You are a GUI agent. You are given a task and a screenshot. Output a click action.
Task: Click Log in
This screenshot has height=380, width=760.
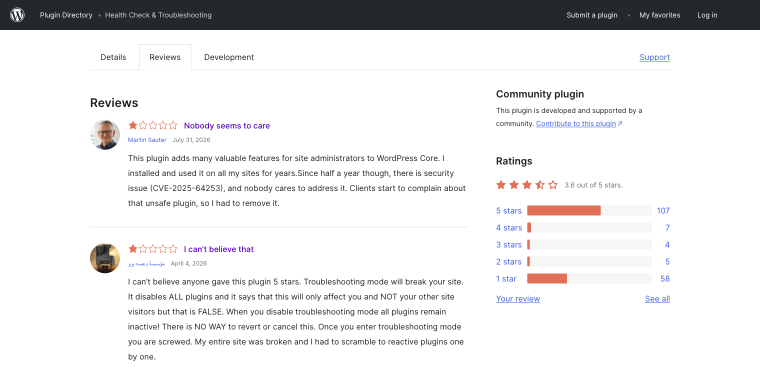pyautogui.click(x=707, y=15)
